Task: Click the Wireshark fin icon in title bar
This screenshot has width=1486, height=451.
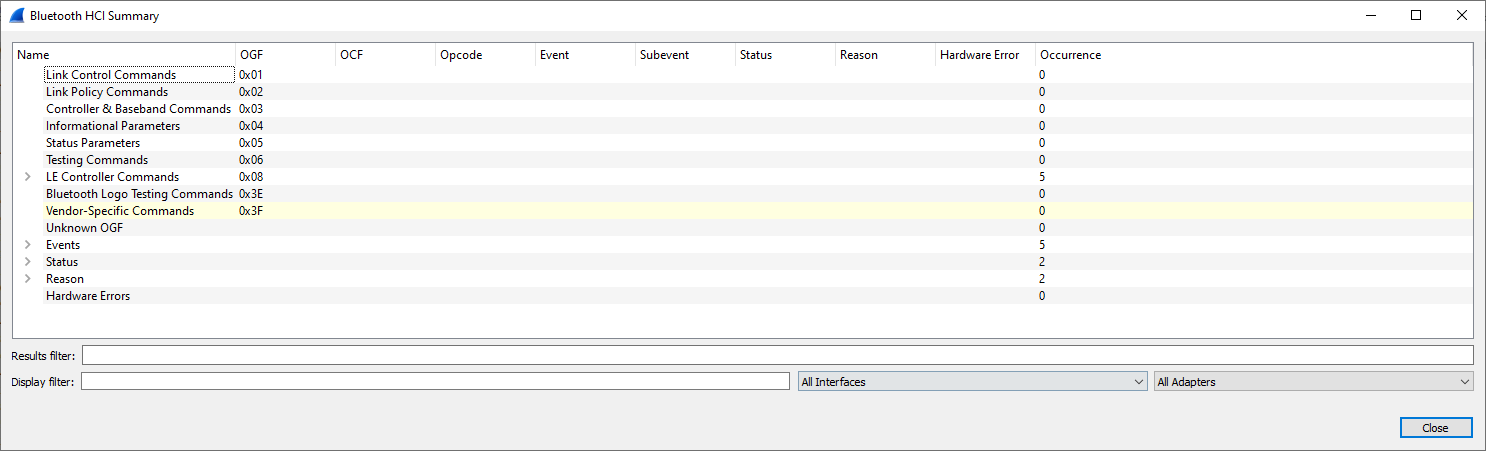Action: click(16, 16)
